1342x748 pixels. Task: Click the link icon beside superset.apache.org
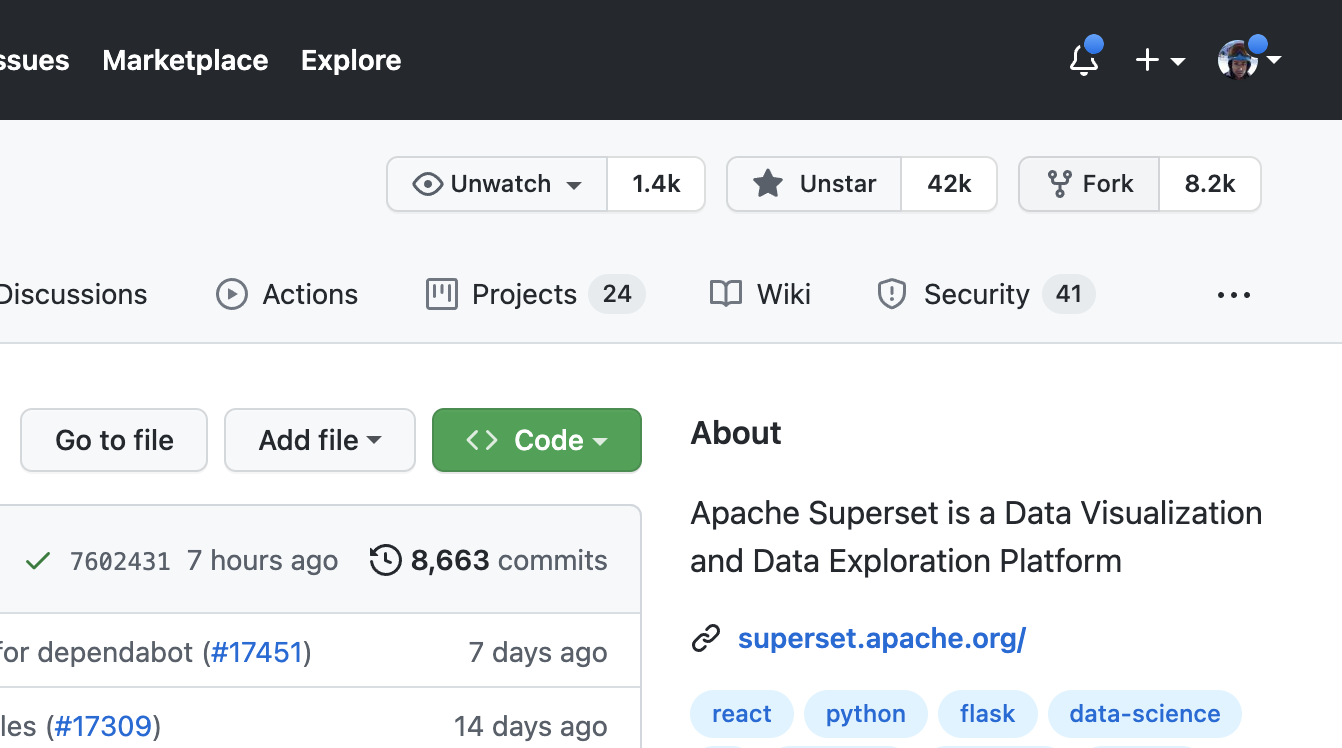[706, 638]
